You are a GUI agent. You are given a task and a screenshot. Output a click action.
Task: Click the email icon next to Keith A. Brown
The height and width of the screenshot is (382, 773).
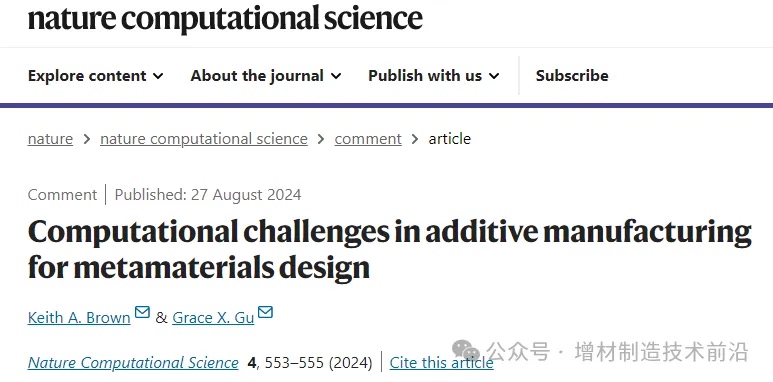coord(142,312)
